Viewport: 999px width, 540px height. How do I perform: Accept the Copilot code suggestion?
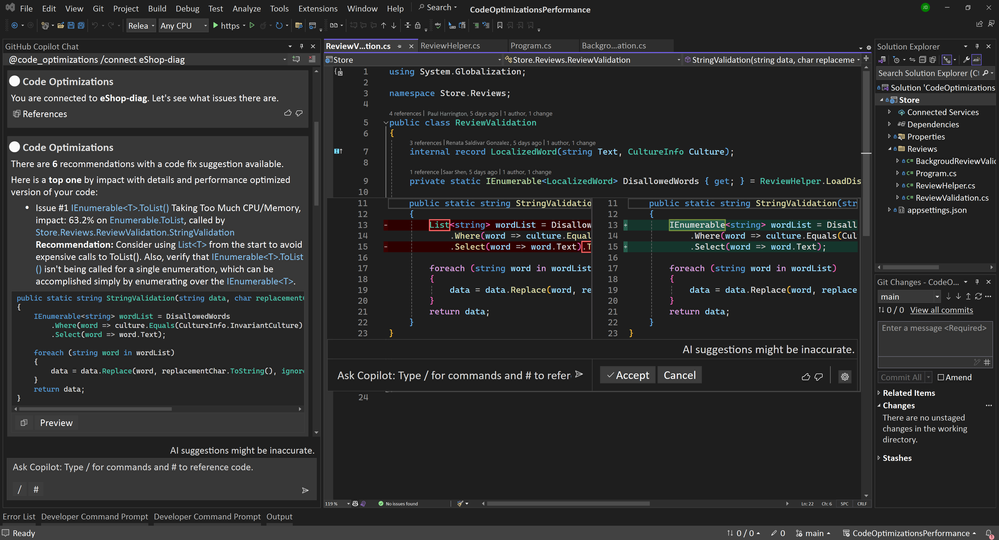[628, 375]
